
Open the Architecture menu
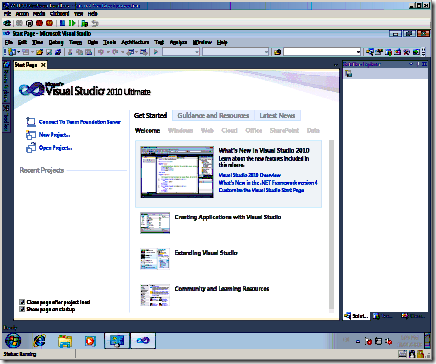click(135, 42)
